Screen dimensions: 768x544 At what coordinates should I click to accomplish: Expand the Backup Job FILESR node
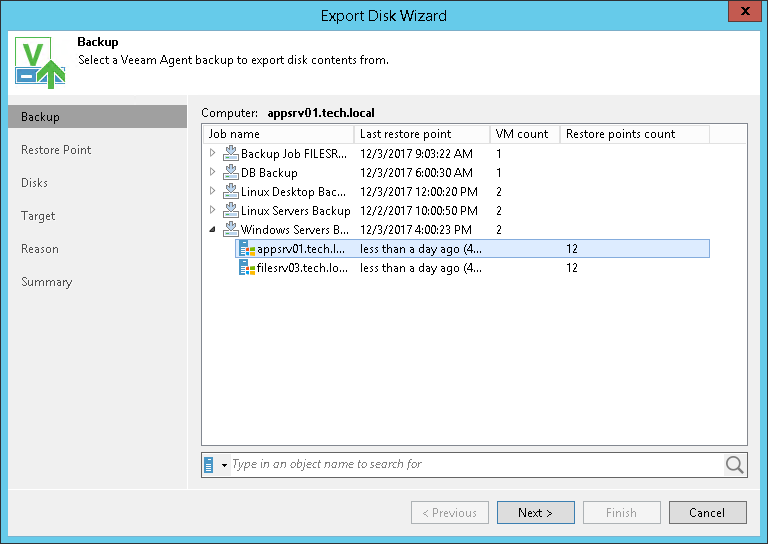tap(213, 153)
